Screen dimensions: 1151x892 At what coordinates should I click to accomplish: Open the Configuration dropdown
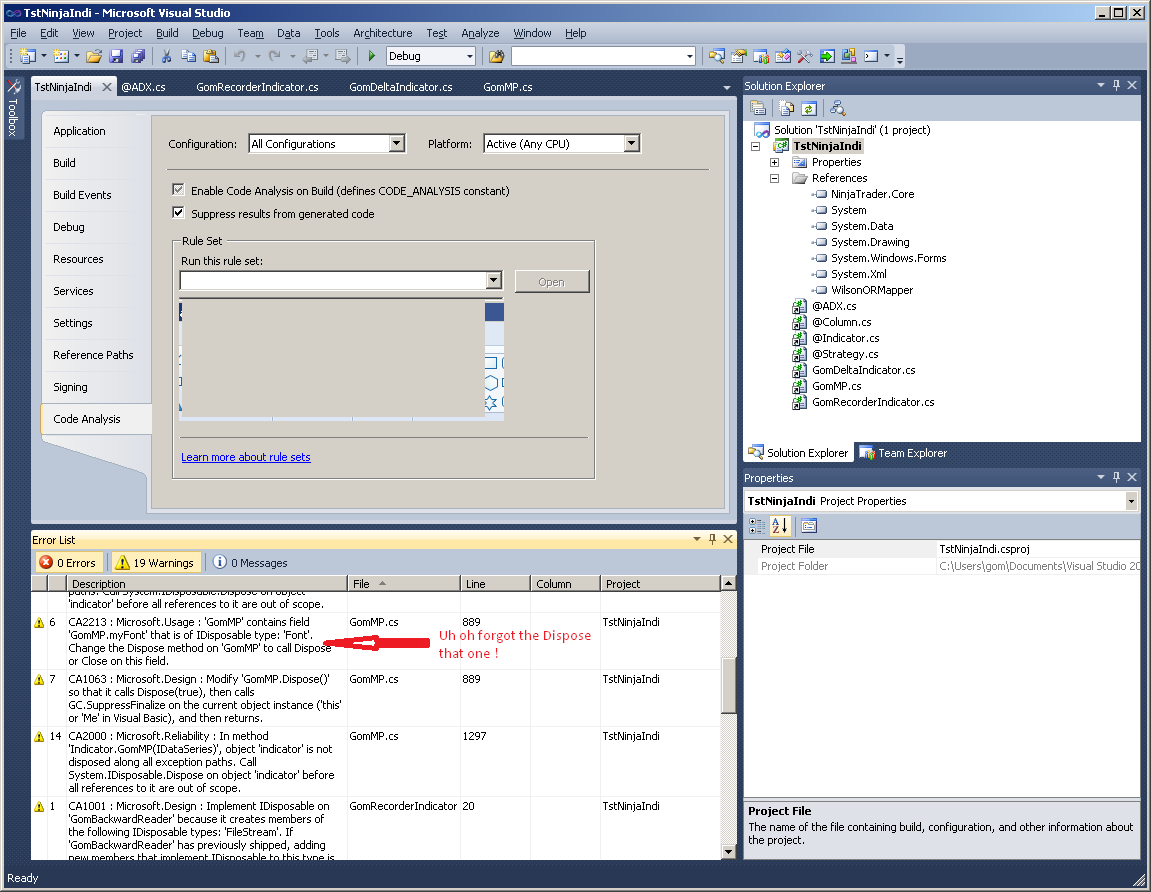397,143
